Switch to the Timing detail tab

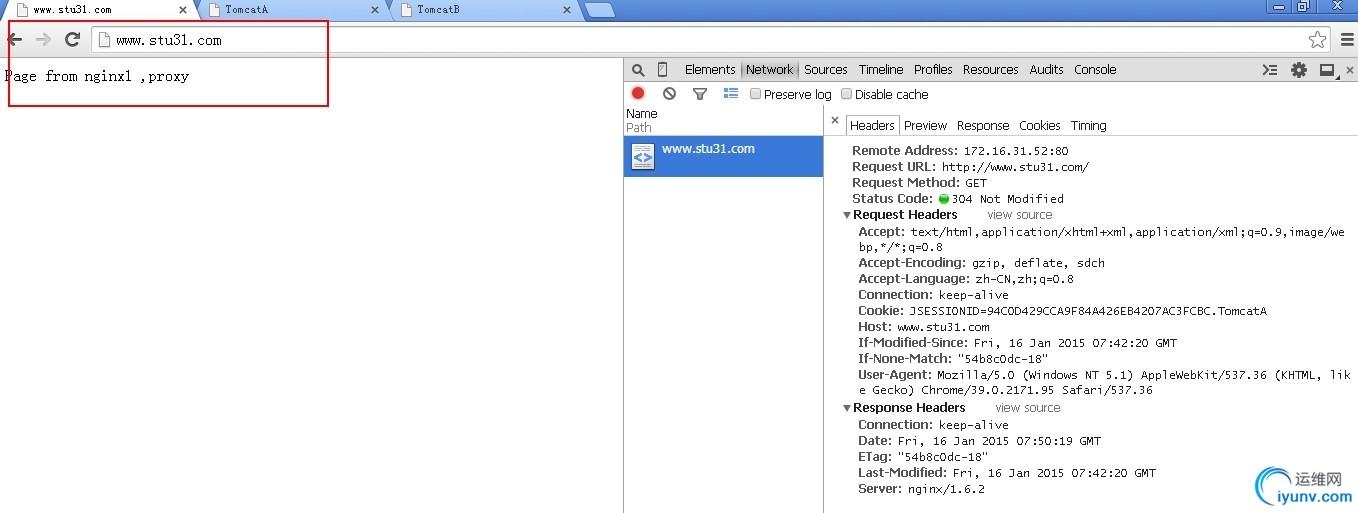[x=1088, y=126]
